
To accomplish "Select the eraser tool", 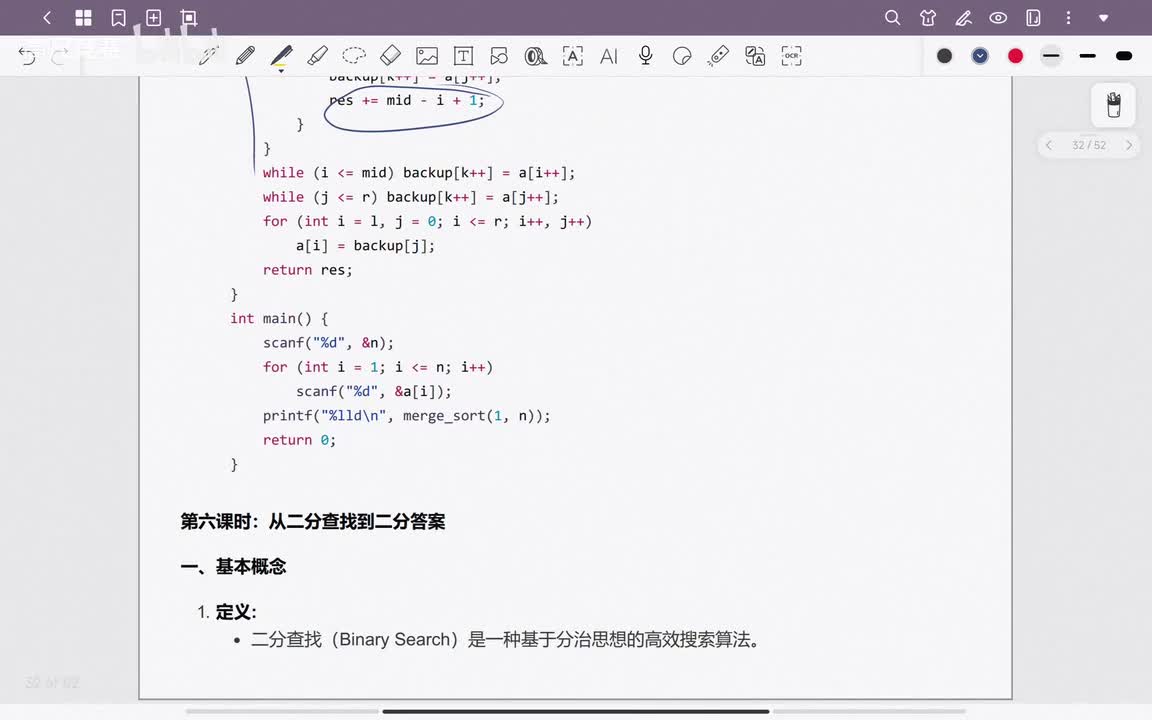I will [390, 56].
